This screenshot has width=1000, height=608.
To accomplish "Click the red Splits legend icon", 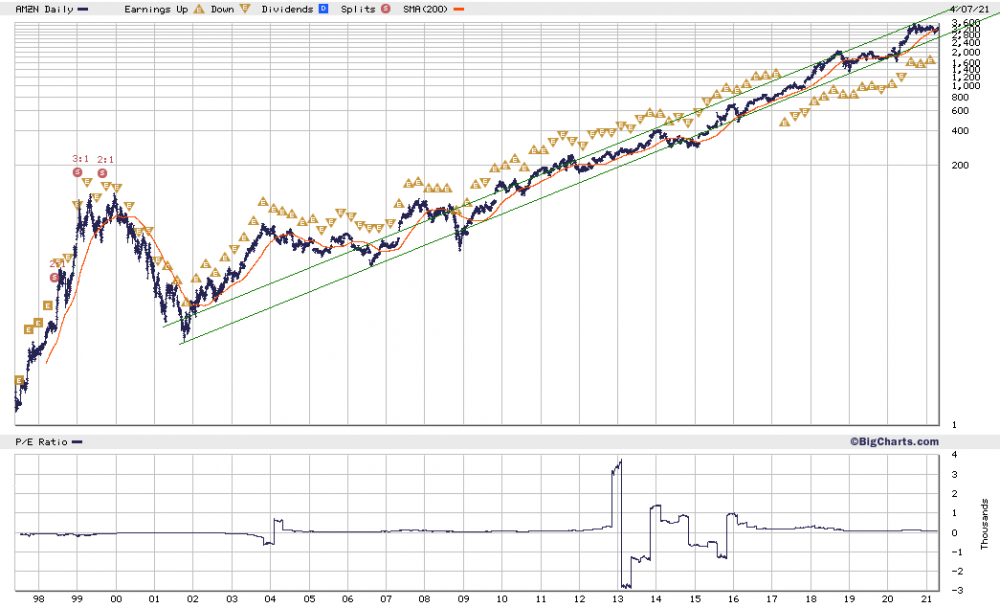I will (x=385, y=9).
